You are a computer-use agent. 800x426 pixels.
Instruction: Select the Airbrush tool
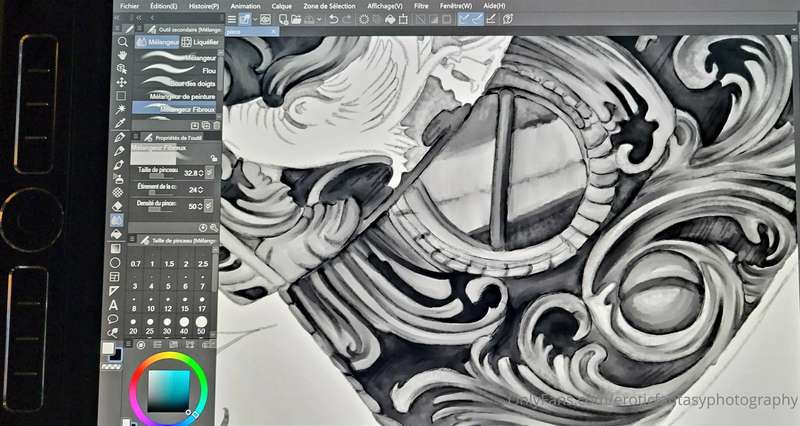[118, 179]
